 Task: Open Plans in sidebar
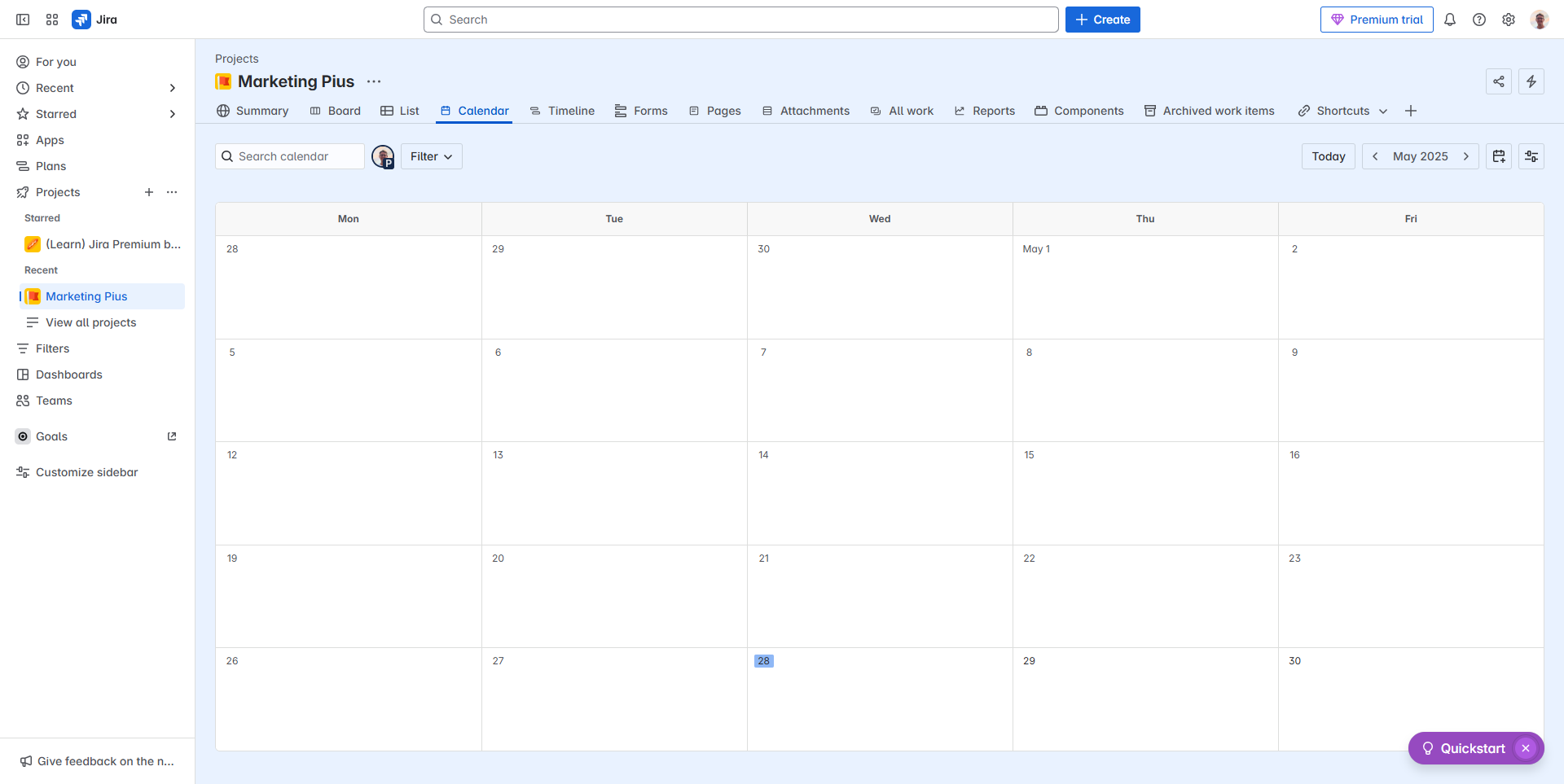click(98, 166)
